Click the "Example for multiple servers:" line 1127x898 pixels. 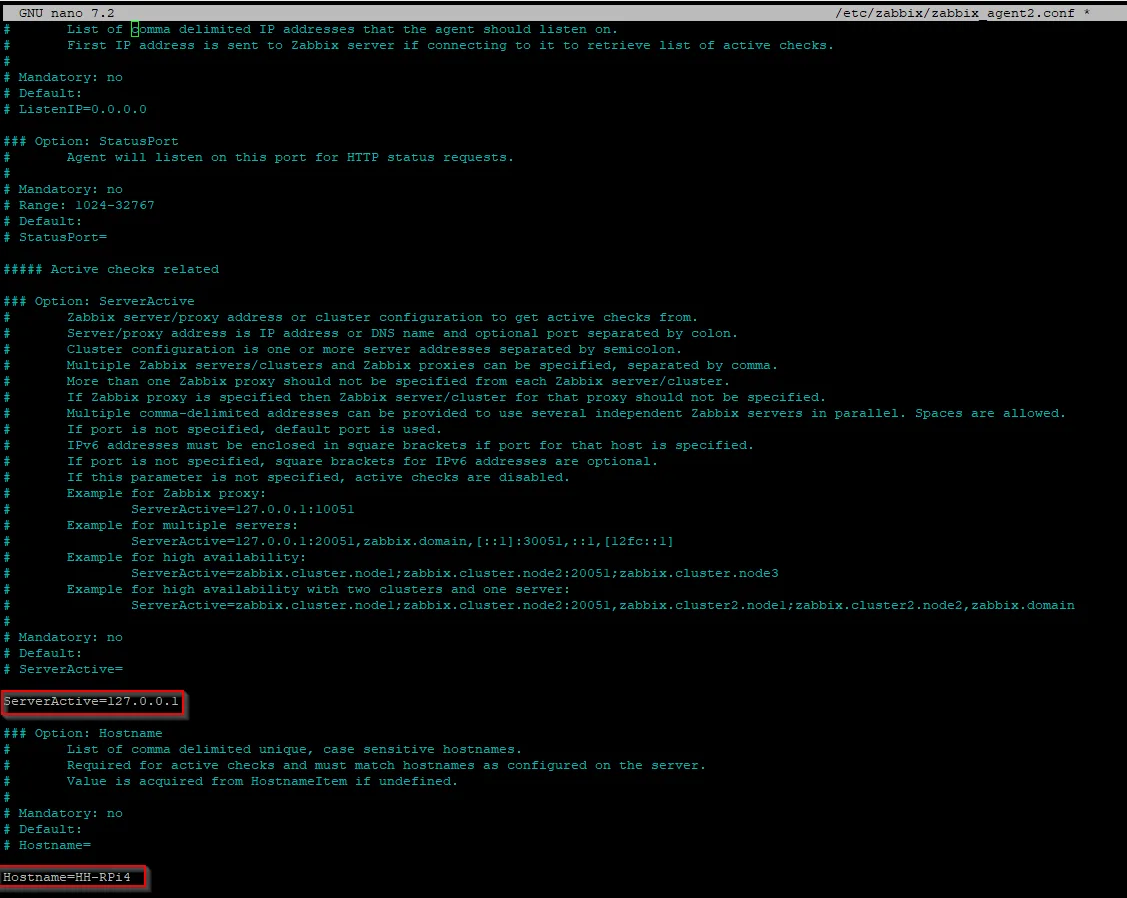[x=182, y=525]
